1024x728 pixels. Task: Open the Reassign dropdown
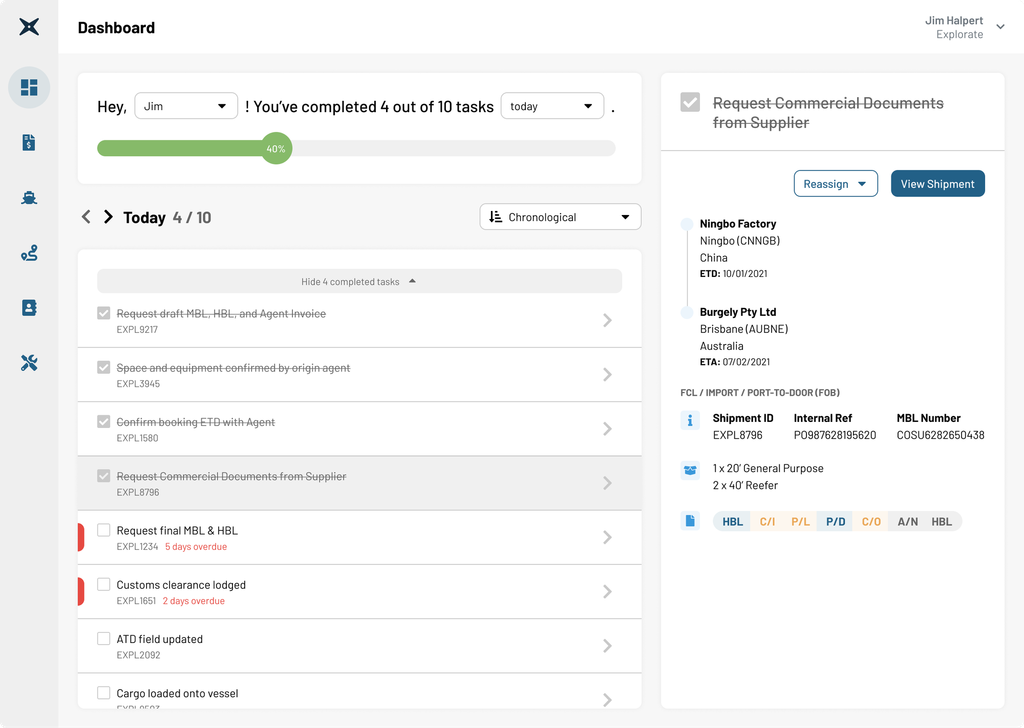(x=835, y=183)
